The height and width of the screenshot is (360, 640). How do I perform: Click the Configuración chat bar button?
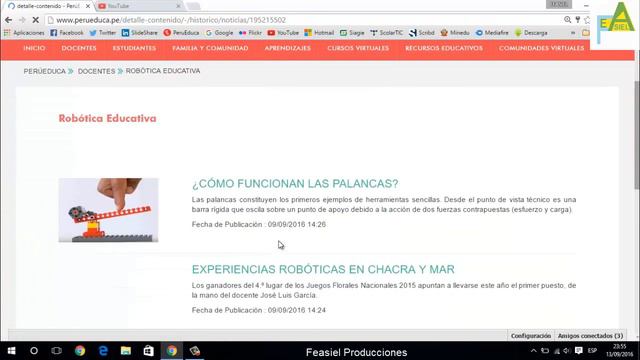[531, 336]
